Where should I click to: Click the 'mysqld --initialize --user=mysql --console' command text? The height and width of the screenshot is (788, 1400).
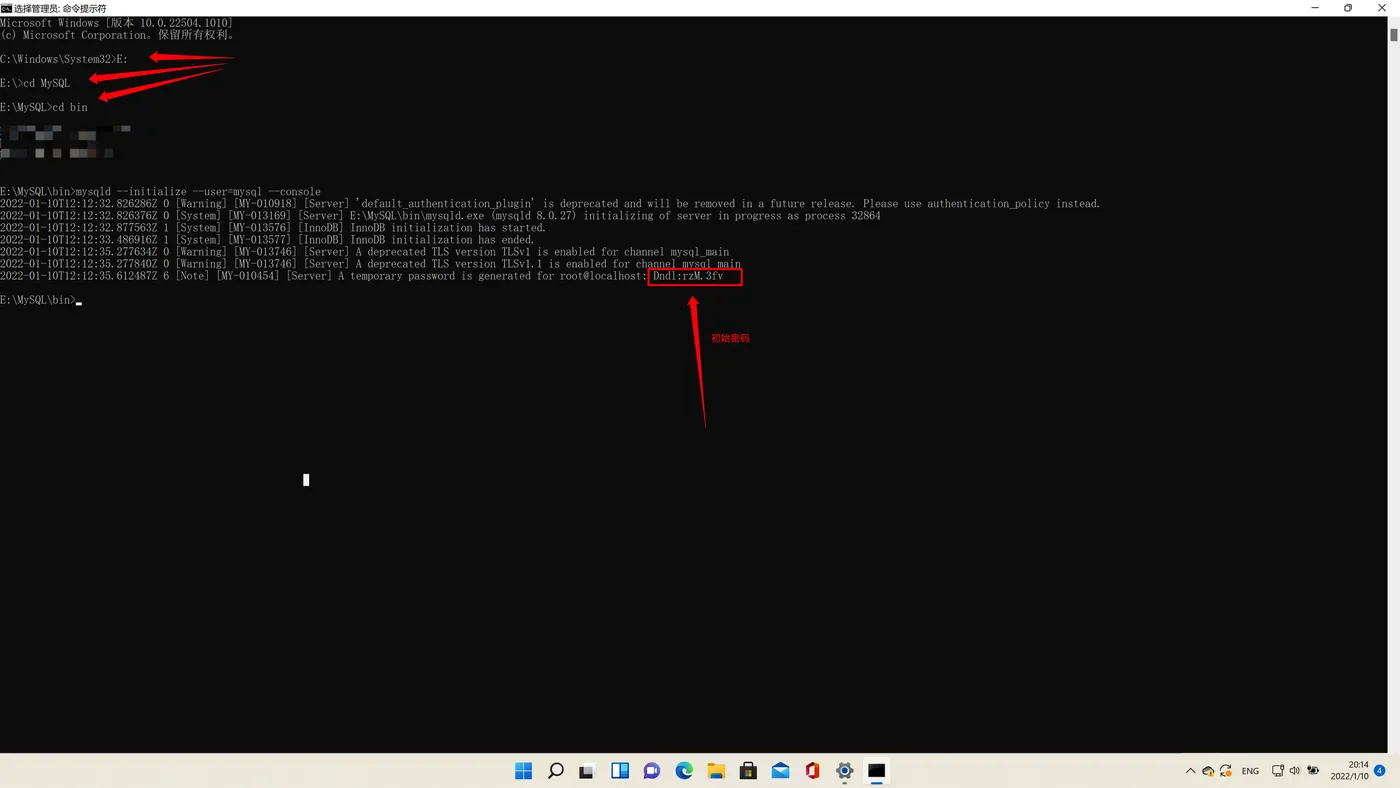click(x=198, y=192)
